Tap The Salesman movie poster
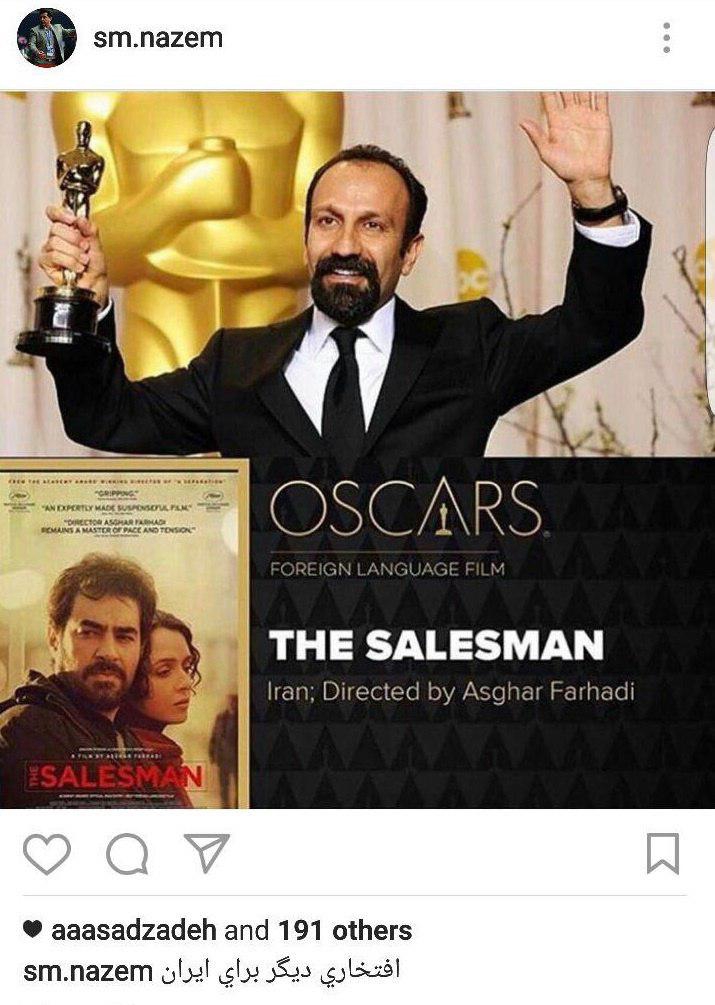Image resolution: width=715 pixels, height=1005 pixels. (124, 633)
